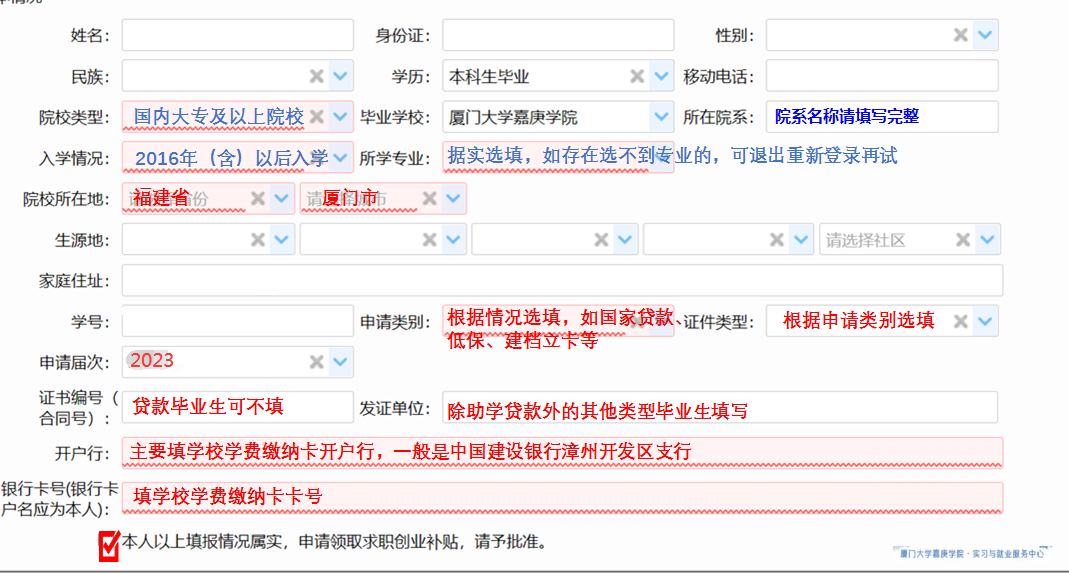Screen dimensions: 1069x573
Task: Focus the 姓名 input field
Action: [x=238, y=35]
